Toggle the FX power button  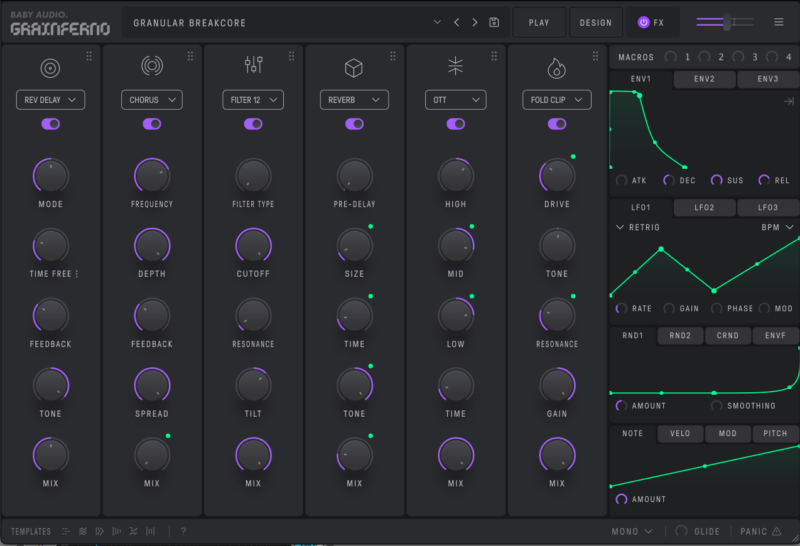click(x=643, y=22)
